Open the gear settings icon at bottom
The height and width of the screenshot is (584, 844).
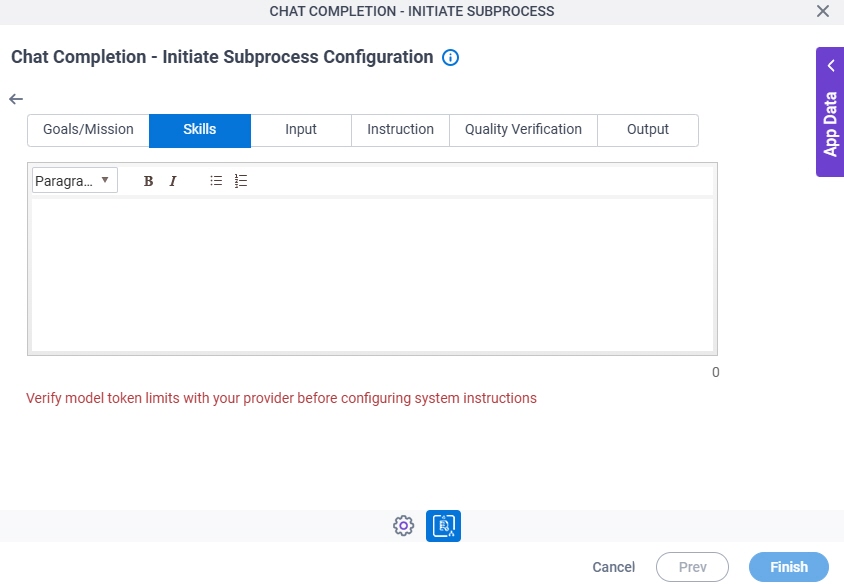click(x=403, y=526)
